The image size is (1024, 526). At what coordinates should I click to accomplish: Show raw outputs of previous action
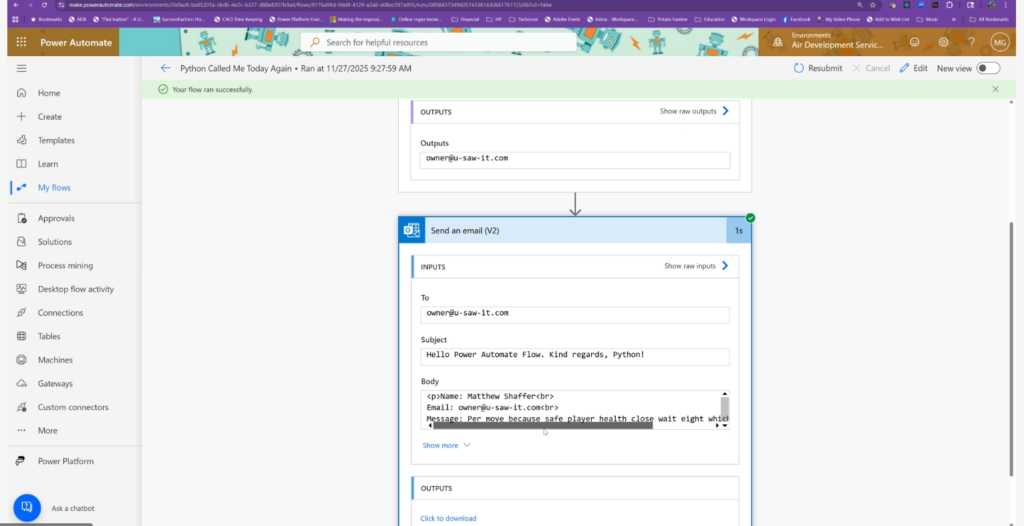tap(694, 111)
